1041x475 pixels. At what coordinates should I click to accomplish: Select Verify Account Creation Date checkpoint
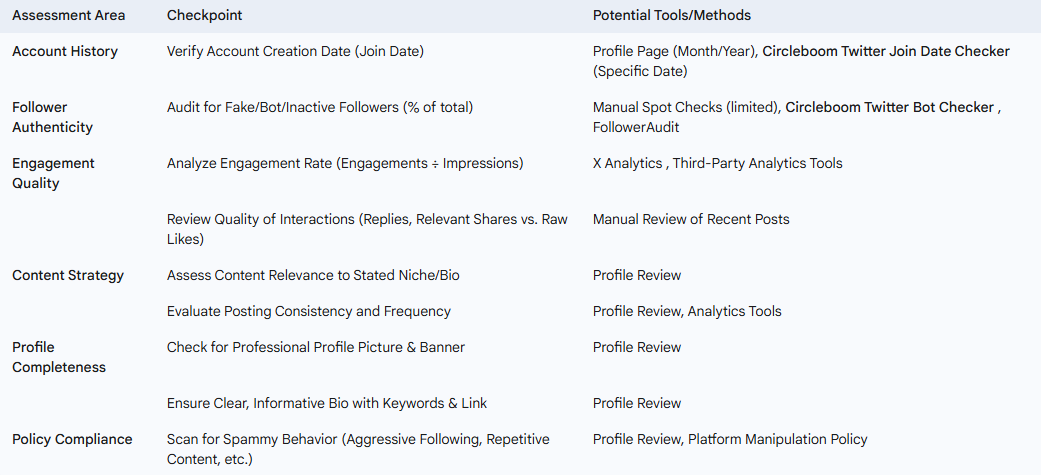tap(295, 51)
